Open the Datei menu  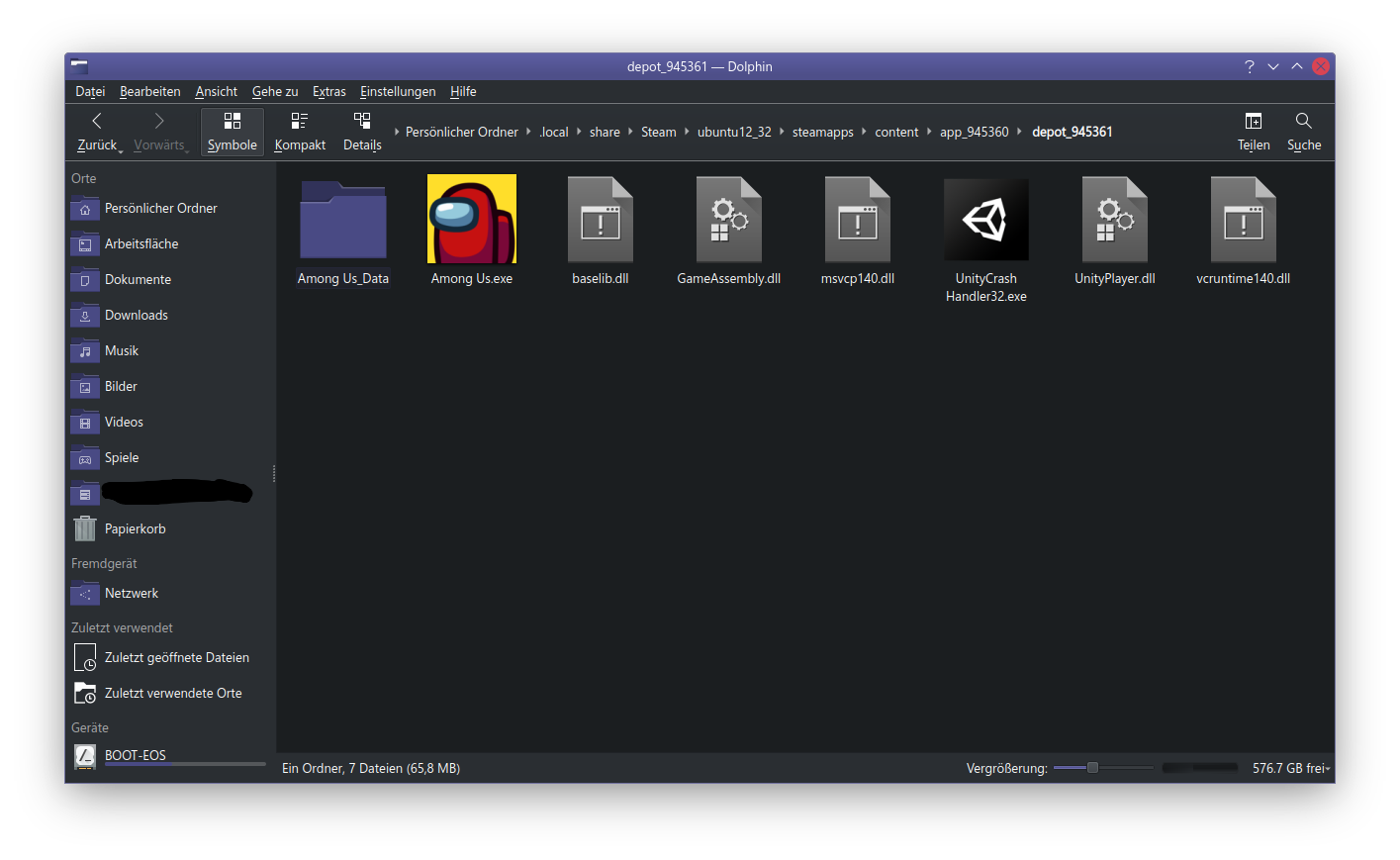90,91
